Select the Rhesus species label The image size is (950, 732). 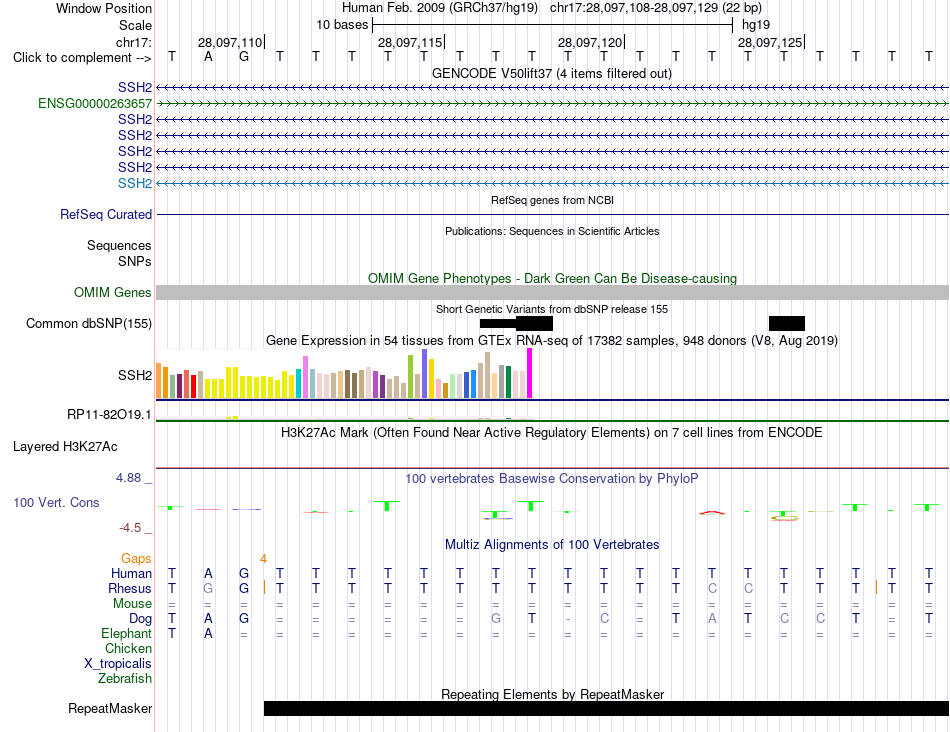(x=130, y=588)
